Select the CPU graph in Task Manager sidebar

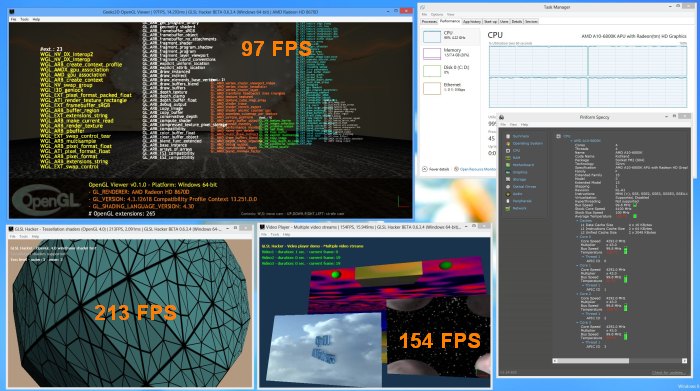432,36
